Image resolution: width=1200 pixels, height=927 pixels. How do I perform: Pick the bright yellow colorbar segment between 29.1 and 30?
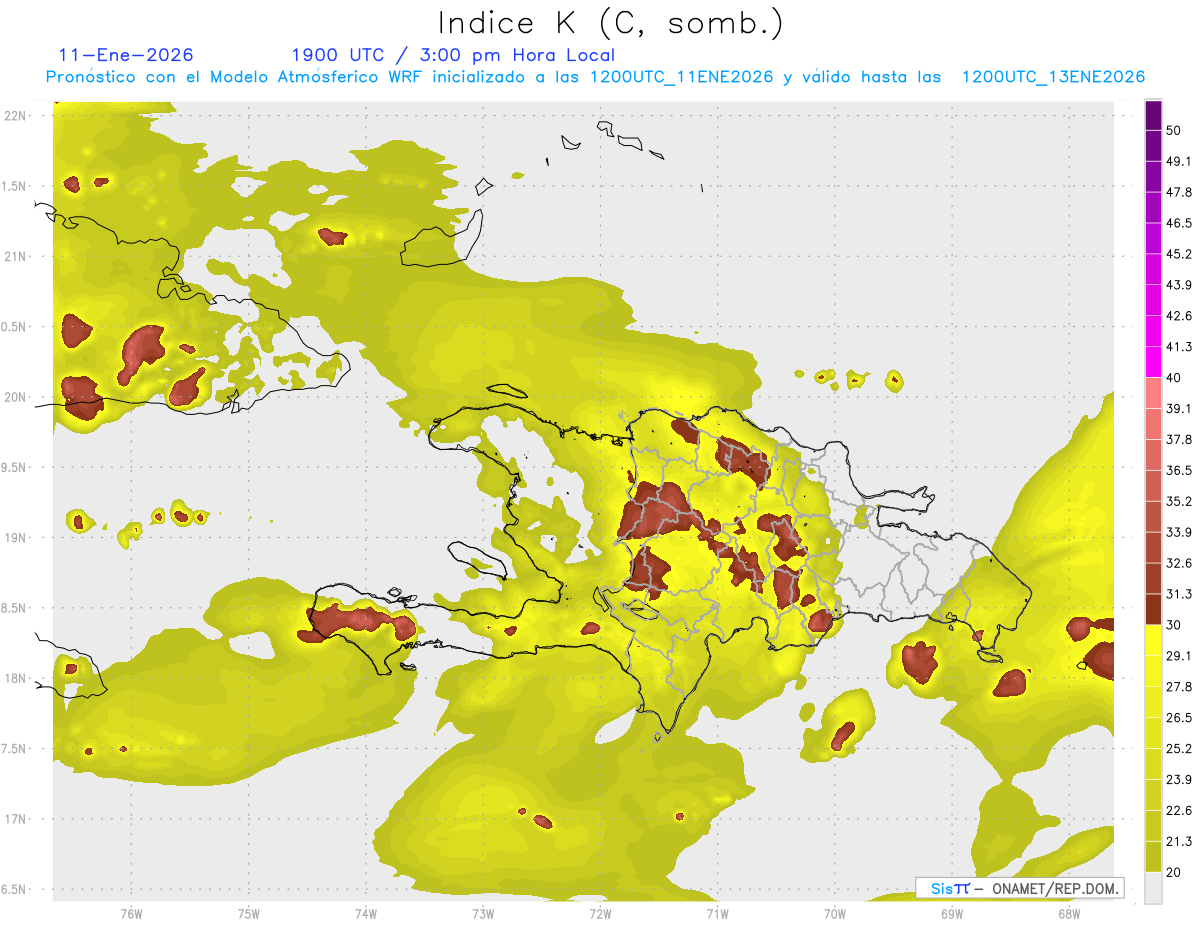[1153, 641]
